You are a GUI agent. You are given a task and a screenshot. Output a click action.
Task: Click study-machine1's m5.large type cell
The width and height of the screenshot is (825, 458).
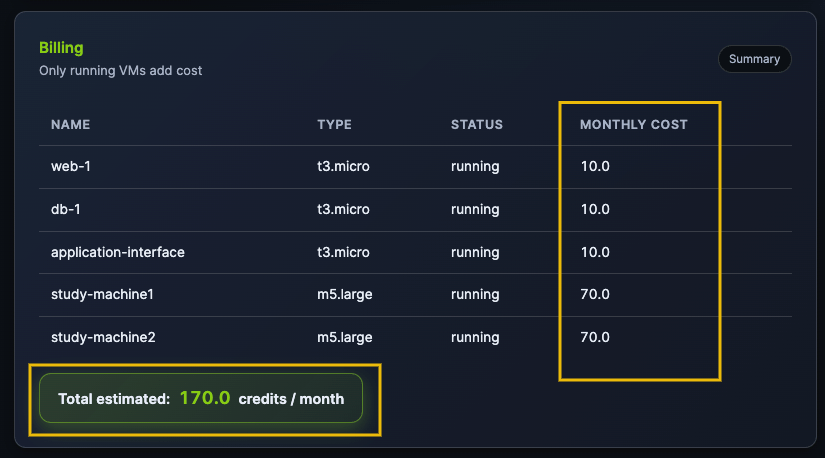(x=344, y=295)
